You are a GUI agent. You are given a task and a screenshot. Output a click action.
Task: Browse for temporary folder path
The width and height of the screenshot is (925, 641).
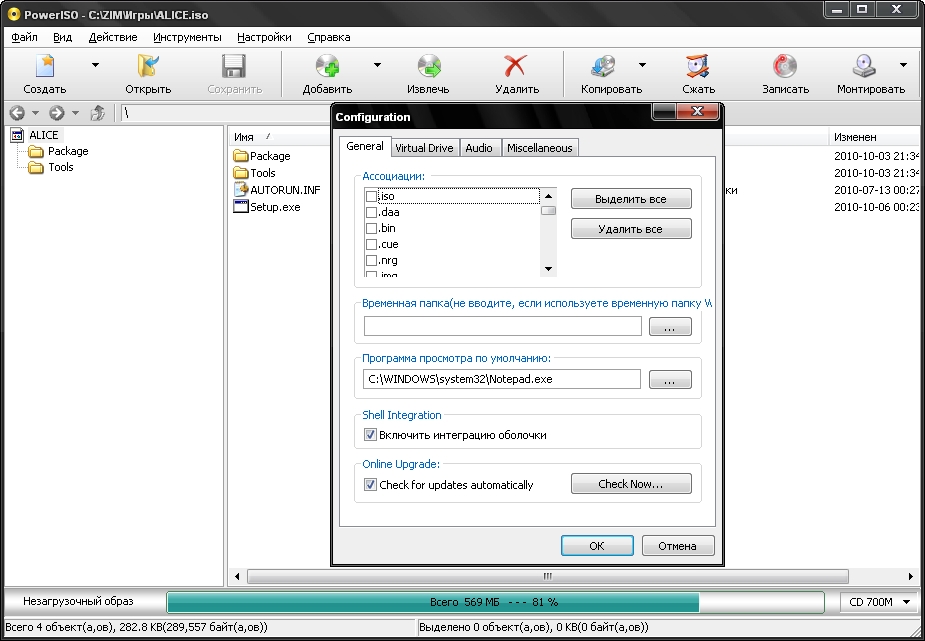click(x=670, y=326)
